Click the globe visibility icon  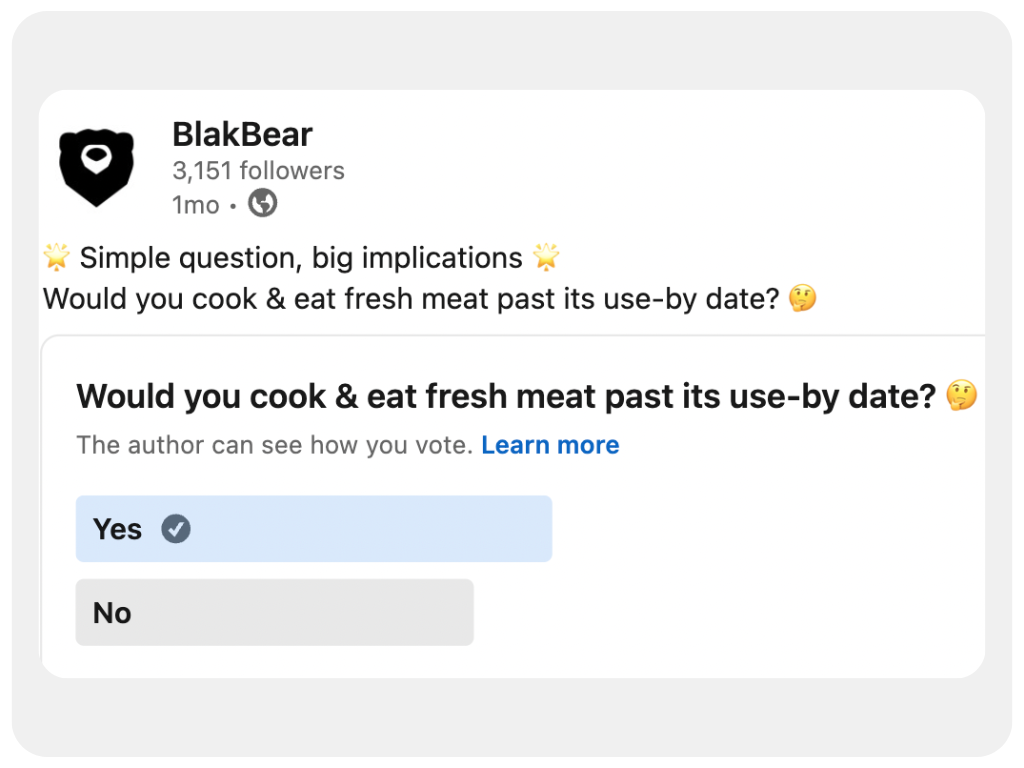[x=262, y=204]
